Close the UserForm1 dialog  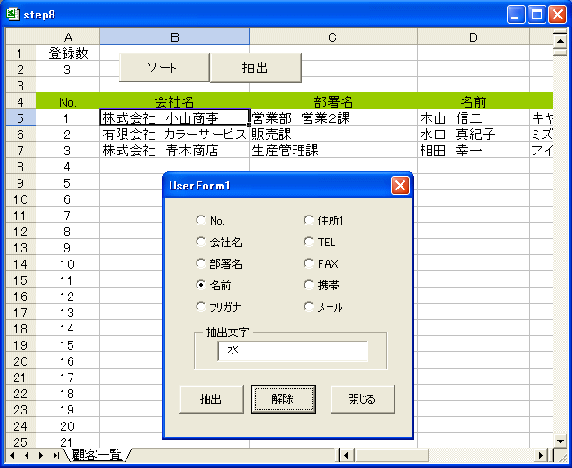click(x=400, y=185)
